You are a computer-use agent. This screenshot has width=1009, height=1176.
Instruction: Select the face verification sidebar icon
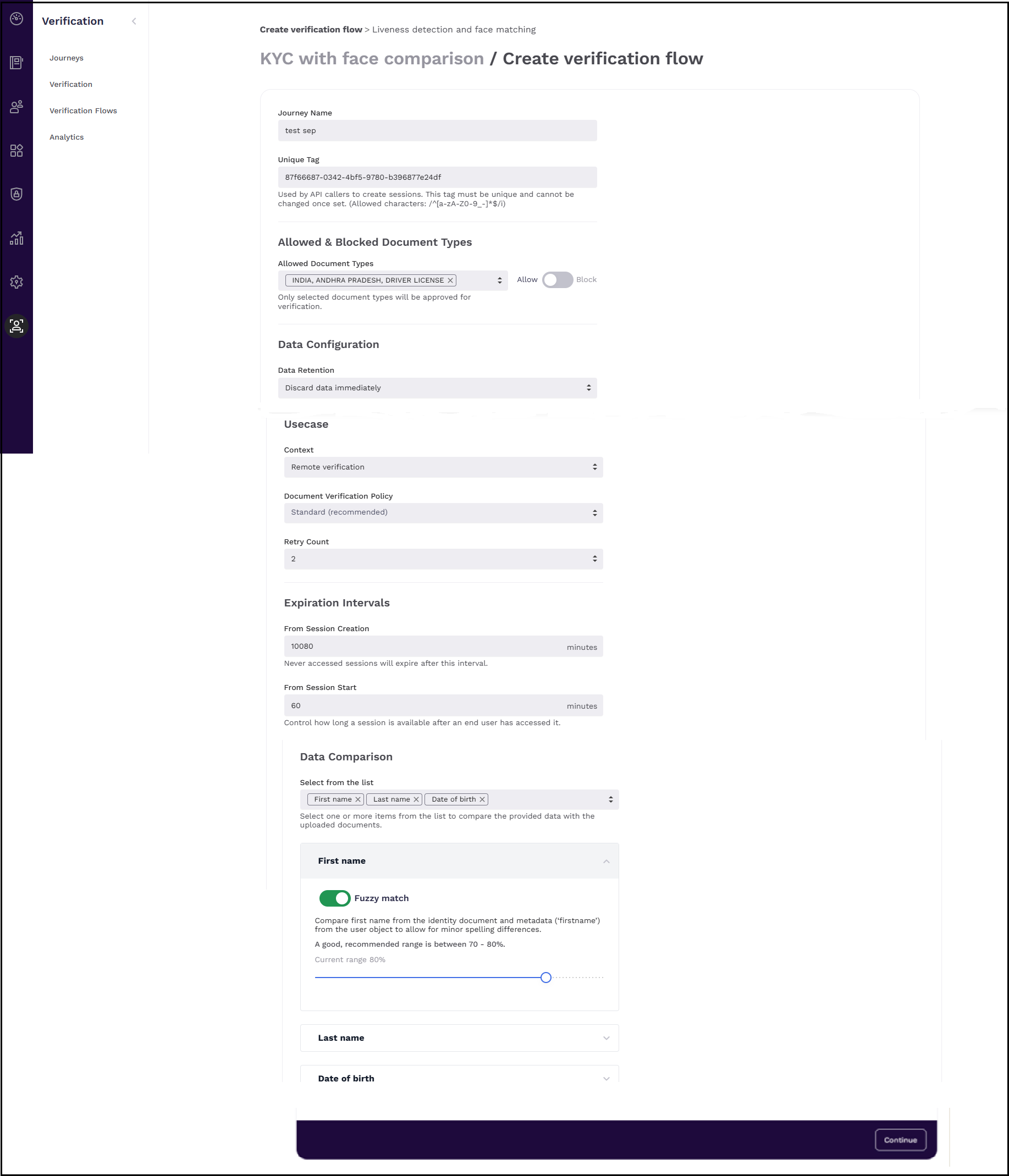click(x=16, y=326)
